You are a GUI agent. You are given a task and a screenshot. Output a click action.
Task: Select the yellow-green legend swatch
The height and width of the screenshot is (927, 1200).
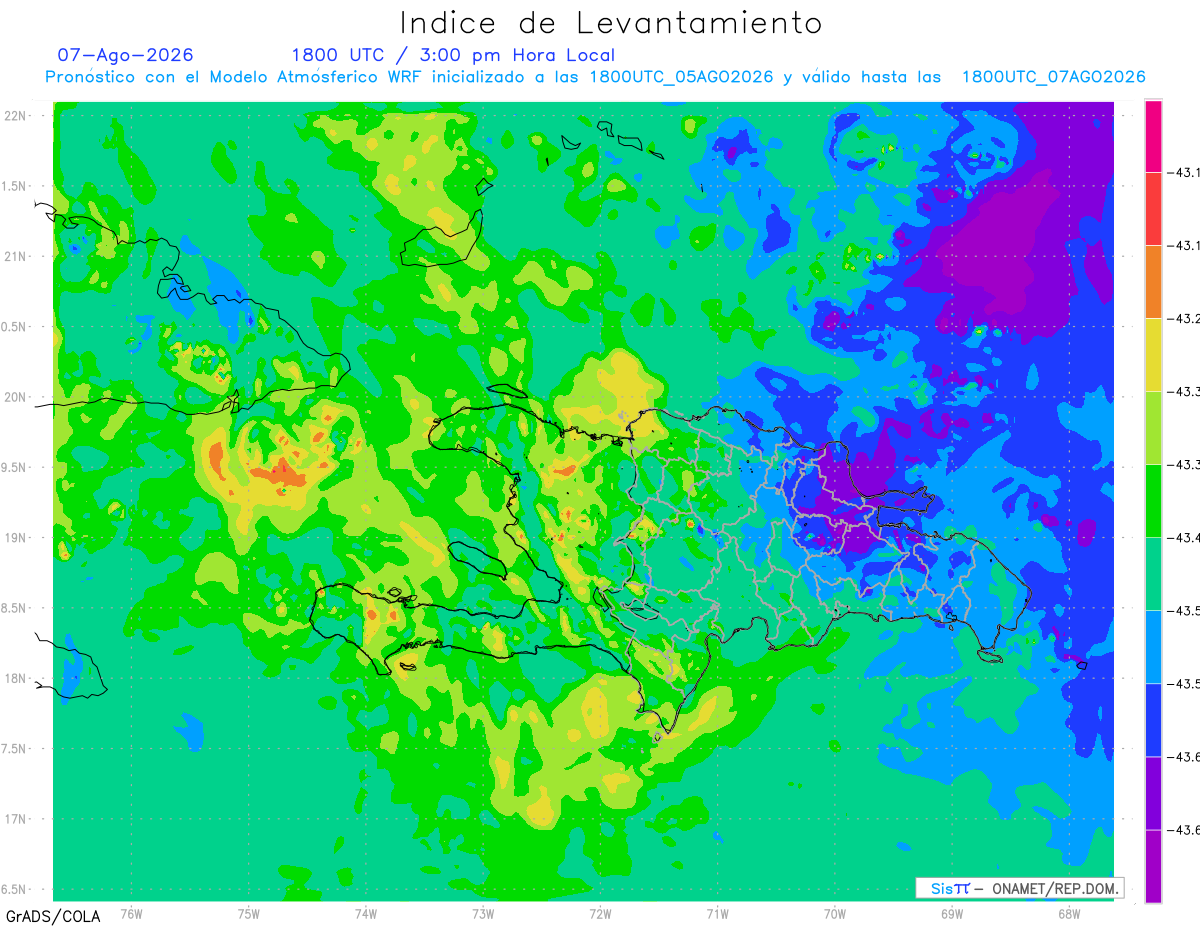click(1153, 428)
